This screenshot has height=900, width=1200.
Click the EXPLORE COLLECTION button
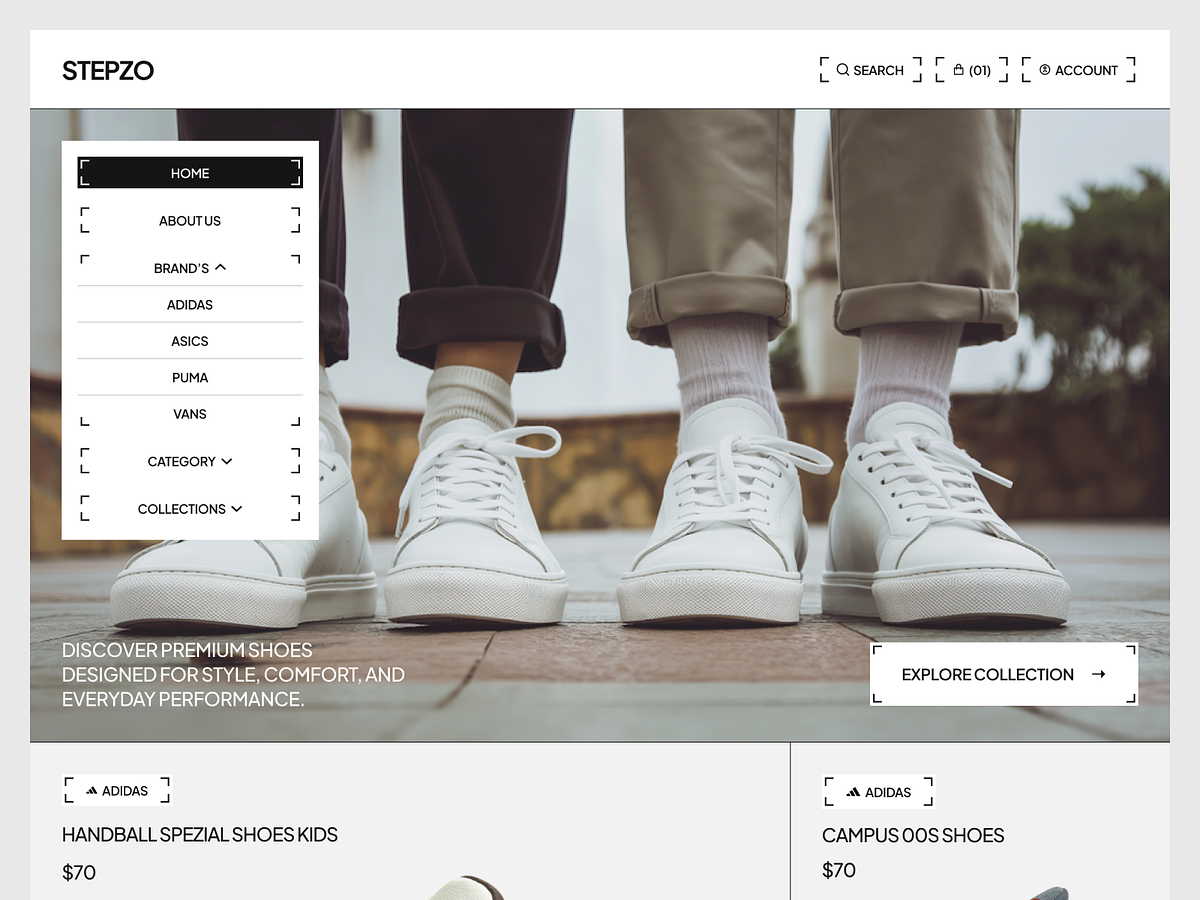1004,674
